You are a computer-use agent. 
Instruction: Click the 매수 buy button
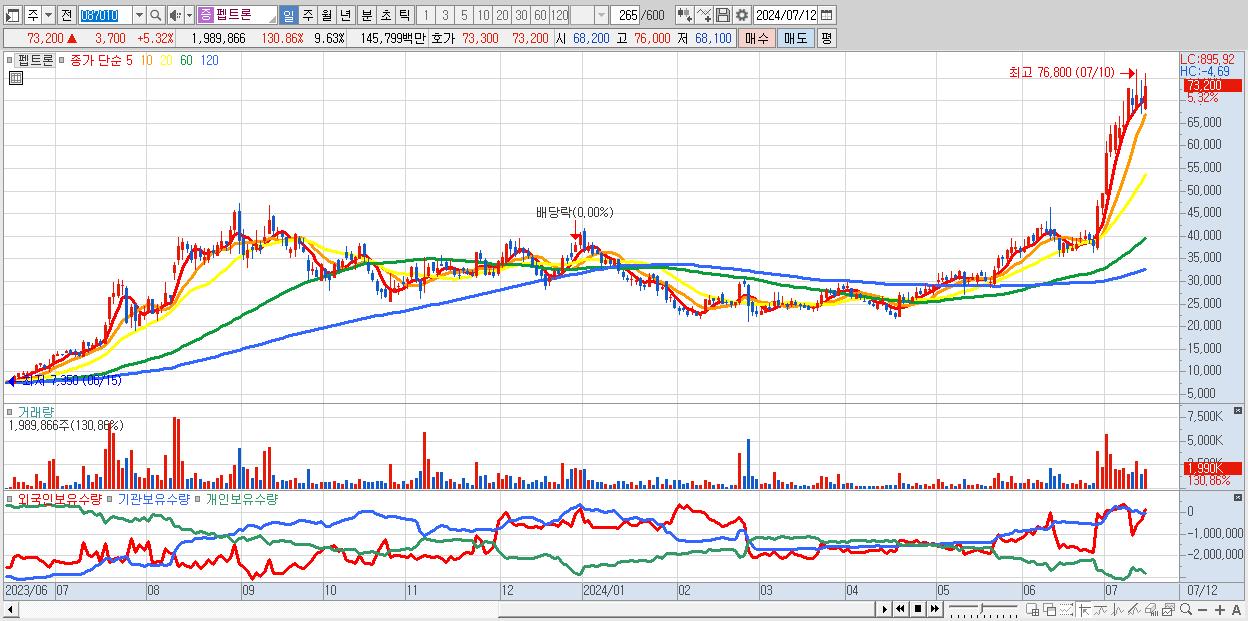757,38
